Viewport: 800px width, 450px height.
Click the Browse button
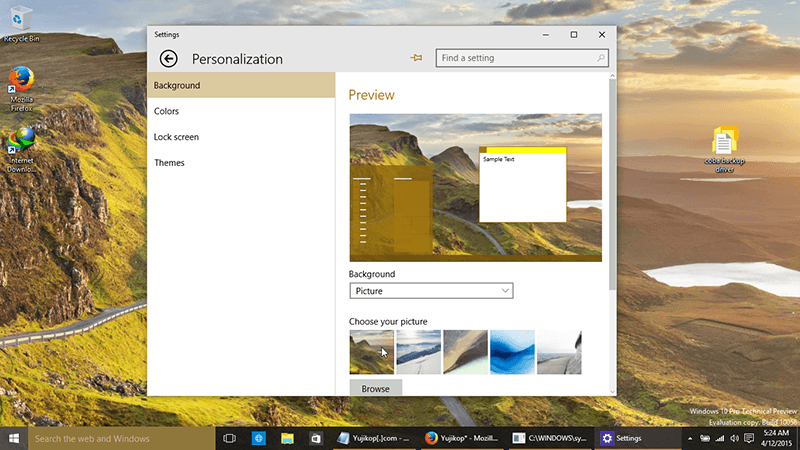pos(376,388)
